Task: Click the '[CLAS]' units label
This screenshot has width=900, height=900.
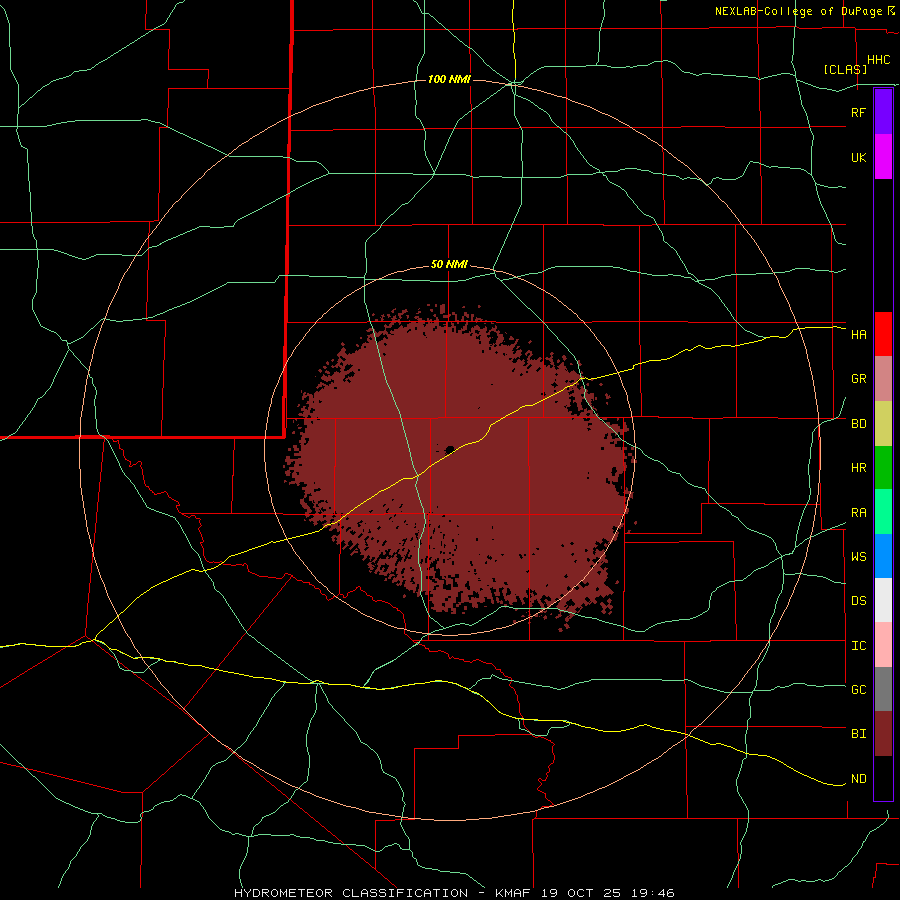Action: click(845, 69)
